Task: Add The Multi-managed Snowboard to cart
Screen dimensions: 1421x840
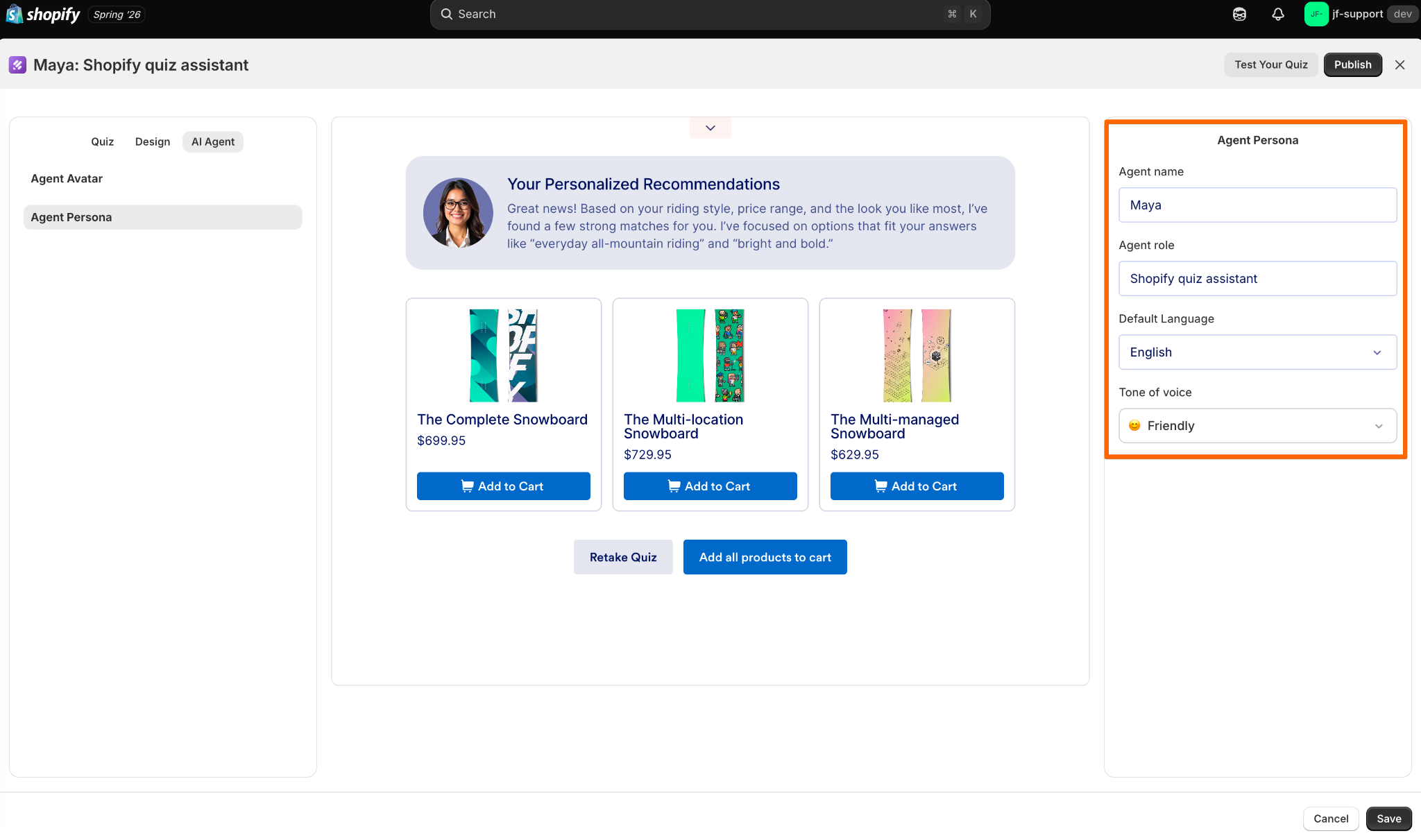Action: [x=917, y=486]
